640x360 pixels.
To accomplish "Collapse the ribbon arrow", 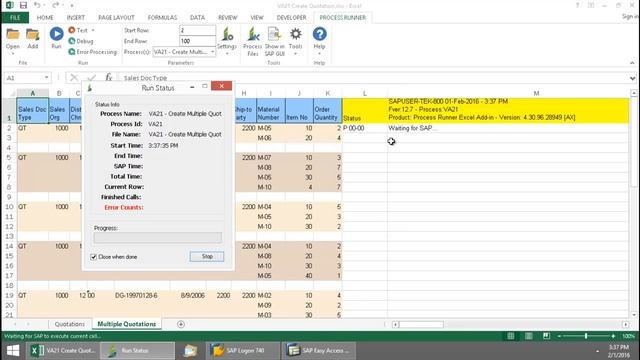I will point(632,63).
